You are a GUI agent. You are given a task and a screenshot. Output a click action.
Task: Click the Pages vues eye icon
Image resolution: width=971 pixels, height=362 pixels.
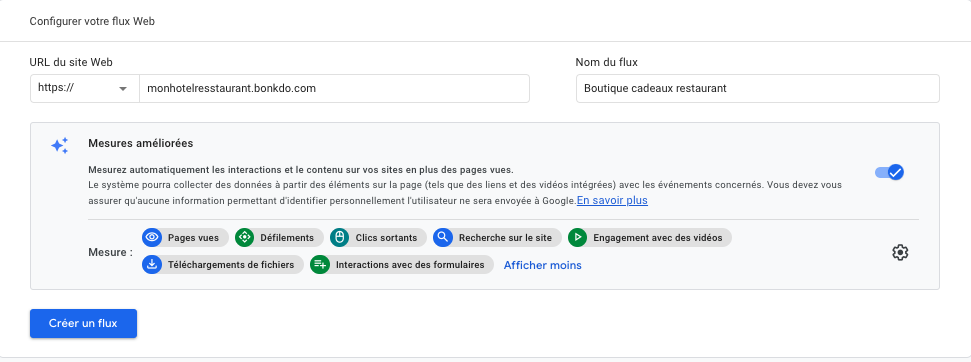(152, 238)
